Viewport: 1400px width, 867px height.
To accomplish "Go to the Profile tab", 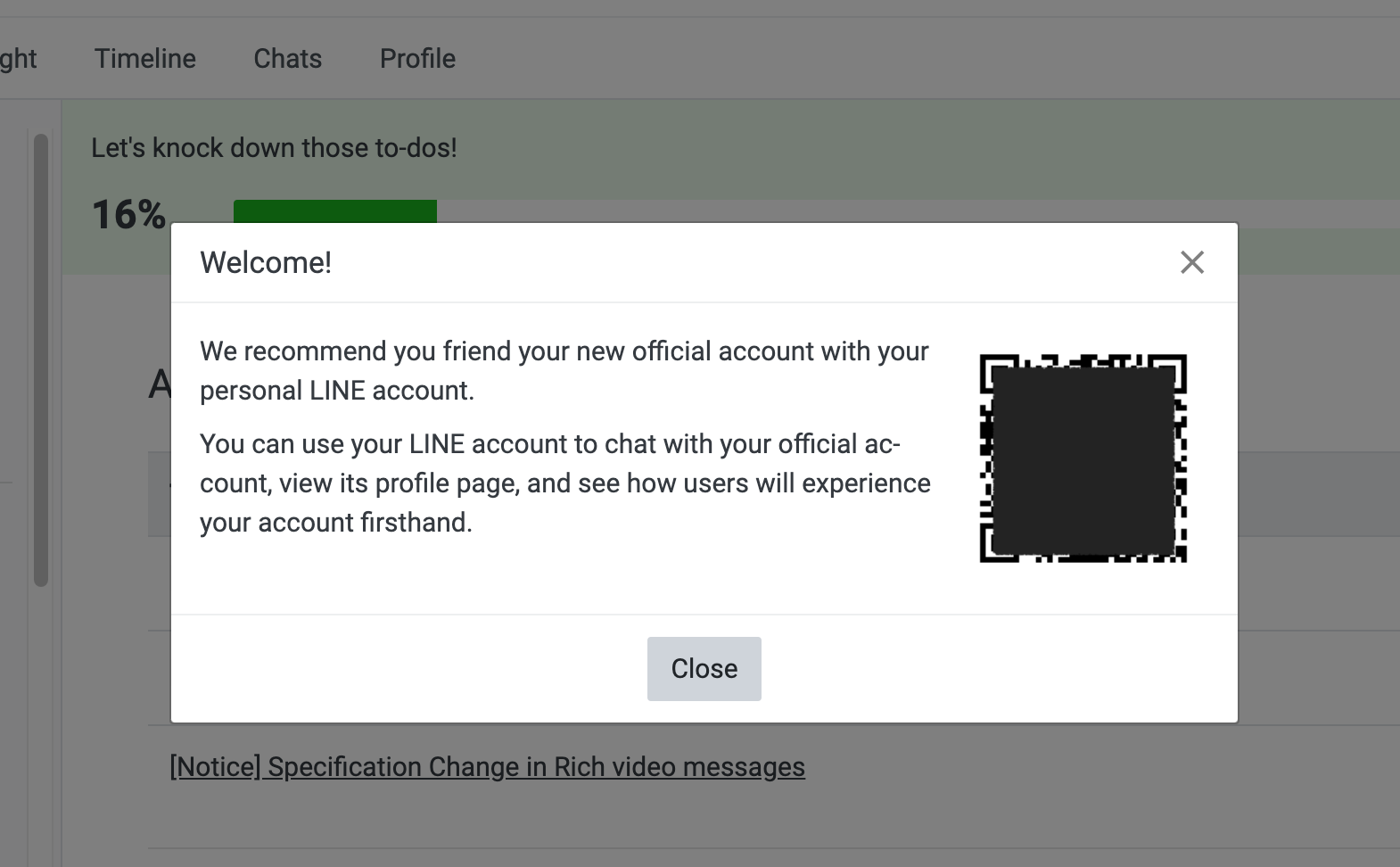I will click(x=417, y=59).
